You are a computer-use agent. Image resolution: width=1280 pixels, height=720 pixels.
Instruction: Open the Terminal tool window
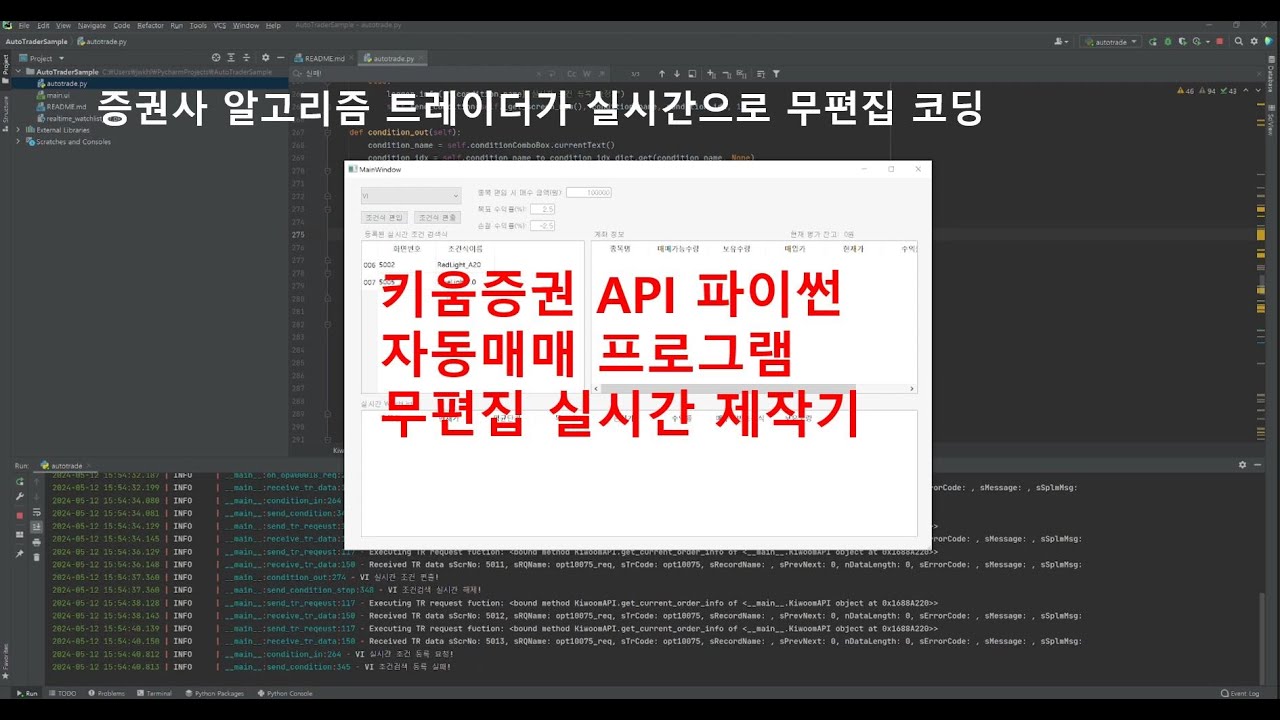pyautogui.click(x=154, y=693)
